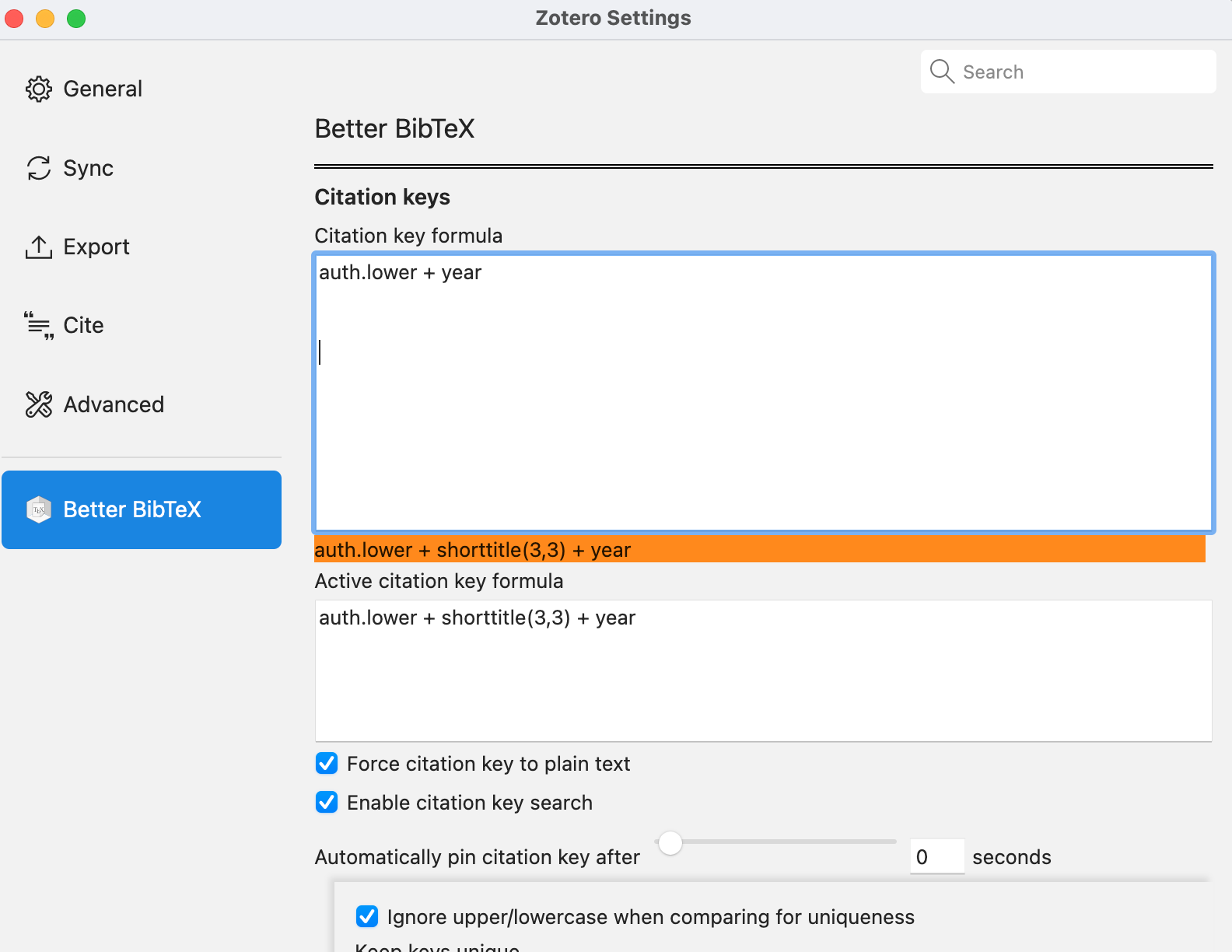This screenshot has width=1232, height=952.
Task: Click the magnifying glass search icon
Action: click(942, 72)
